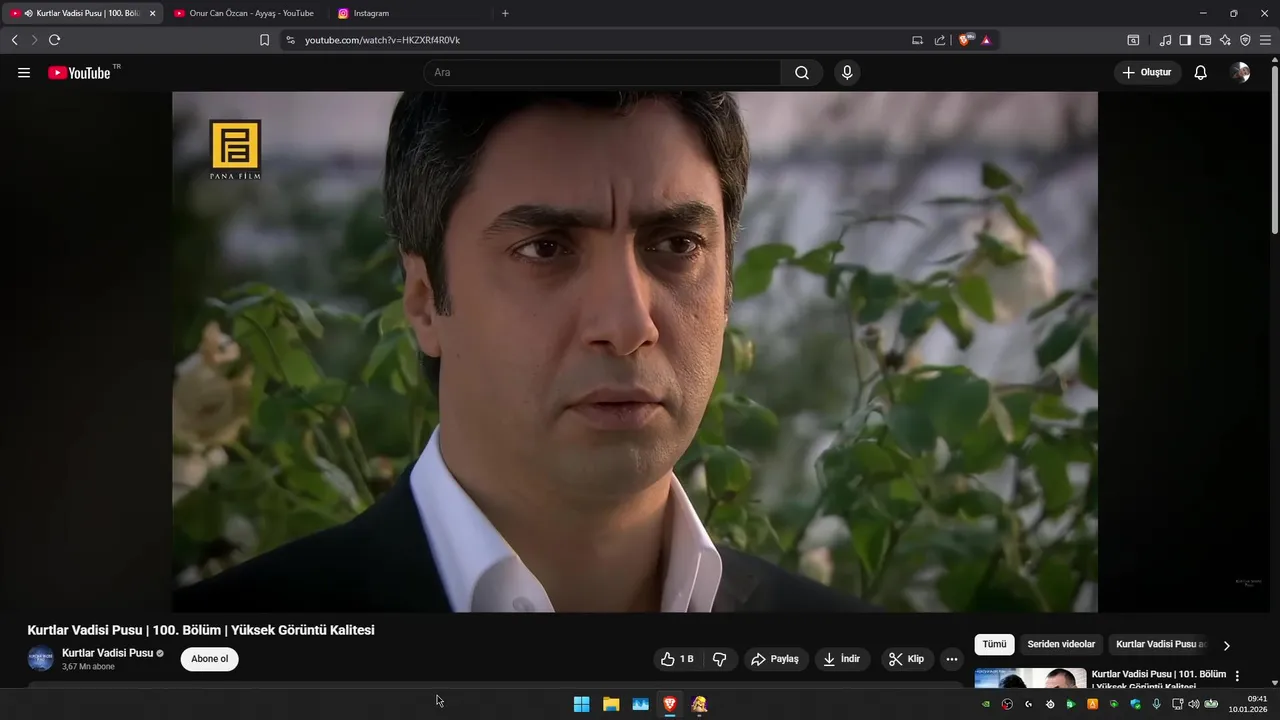Viewport: 1280px width, 720px height.
Task: Click into the Ara search field
Action: [x=602, y=73]
